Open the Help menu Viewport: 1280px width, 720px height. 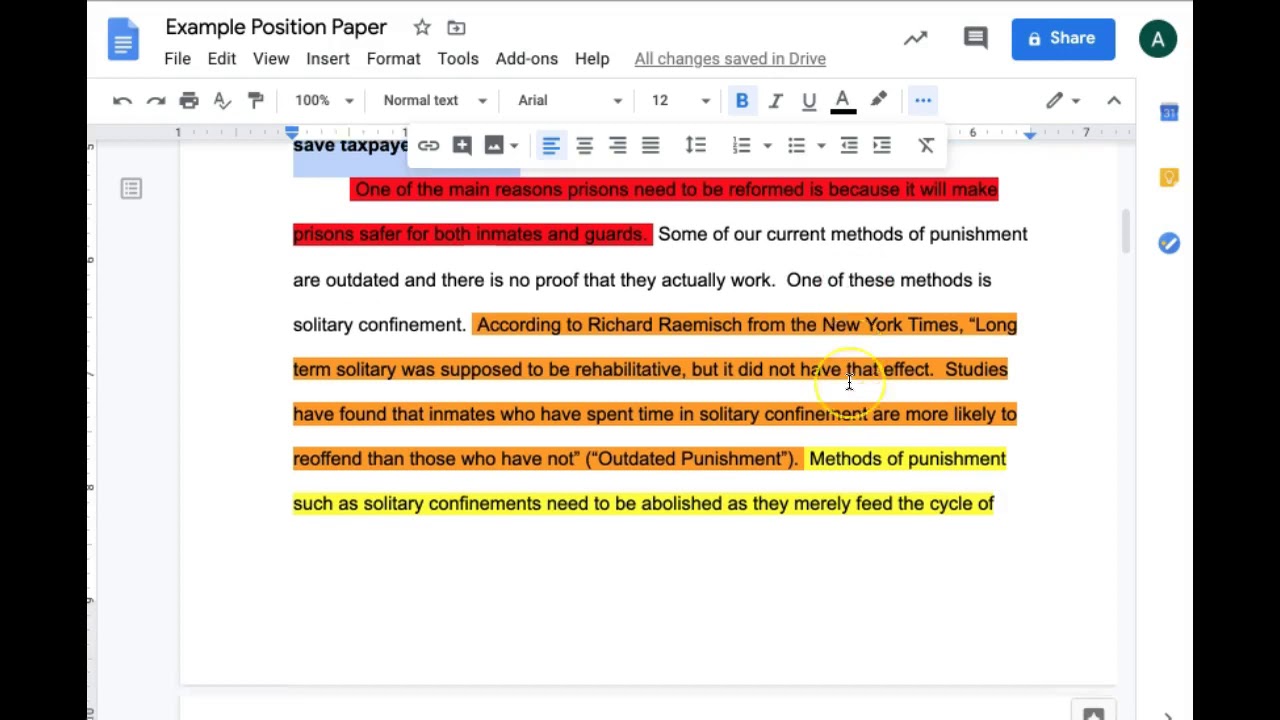592,59
